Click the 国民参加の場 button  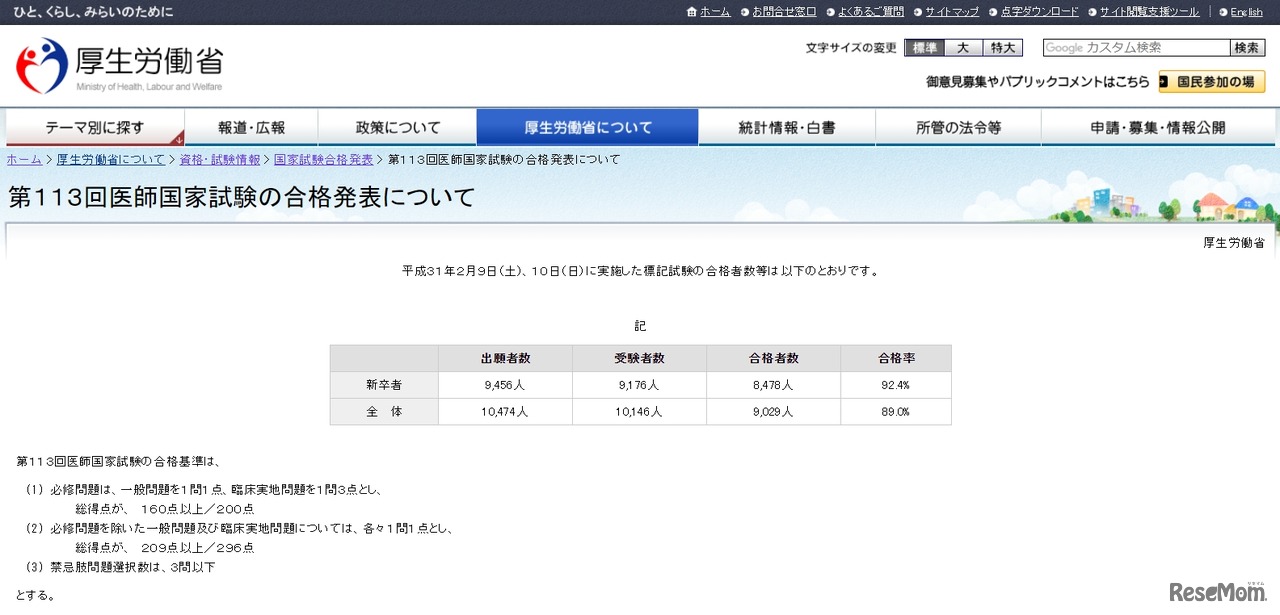(1213, 82)
